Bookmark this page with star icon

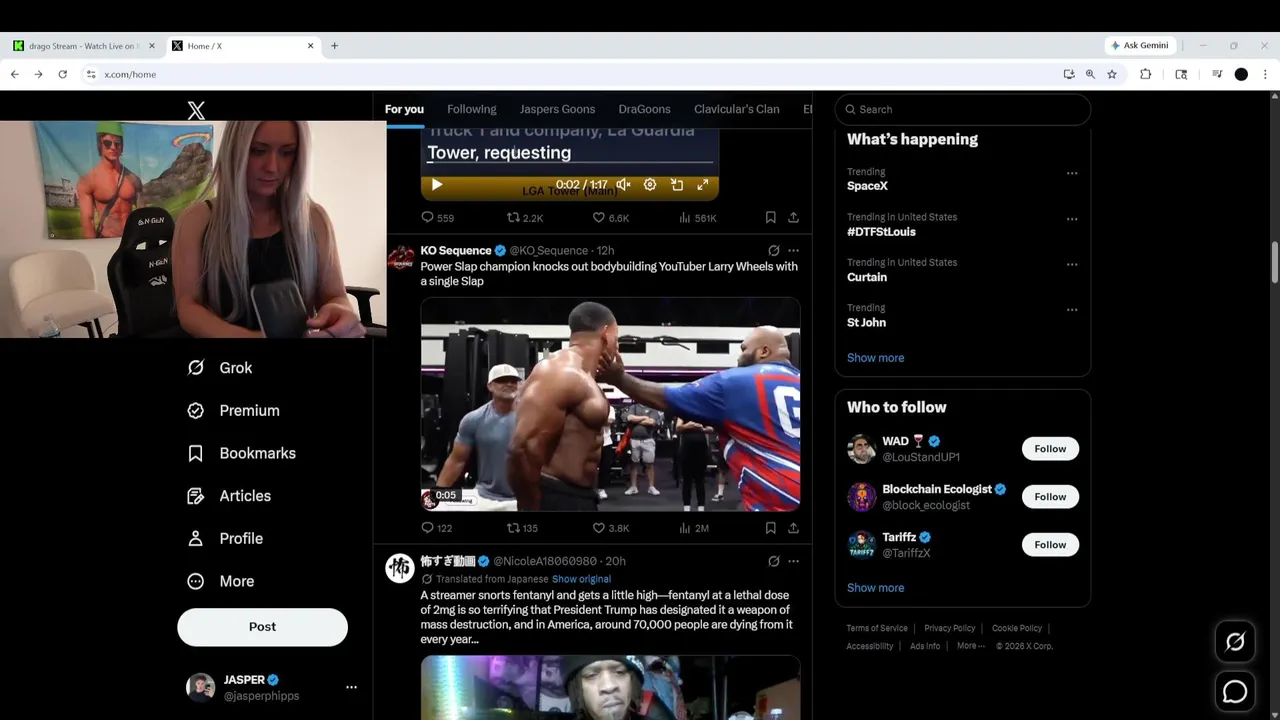pos(1112,74)
